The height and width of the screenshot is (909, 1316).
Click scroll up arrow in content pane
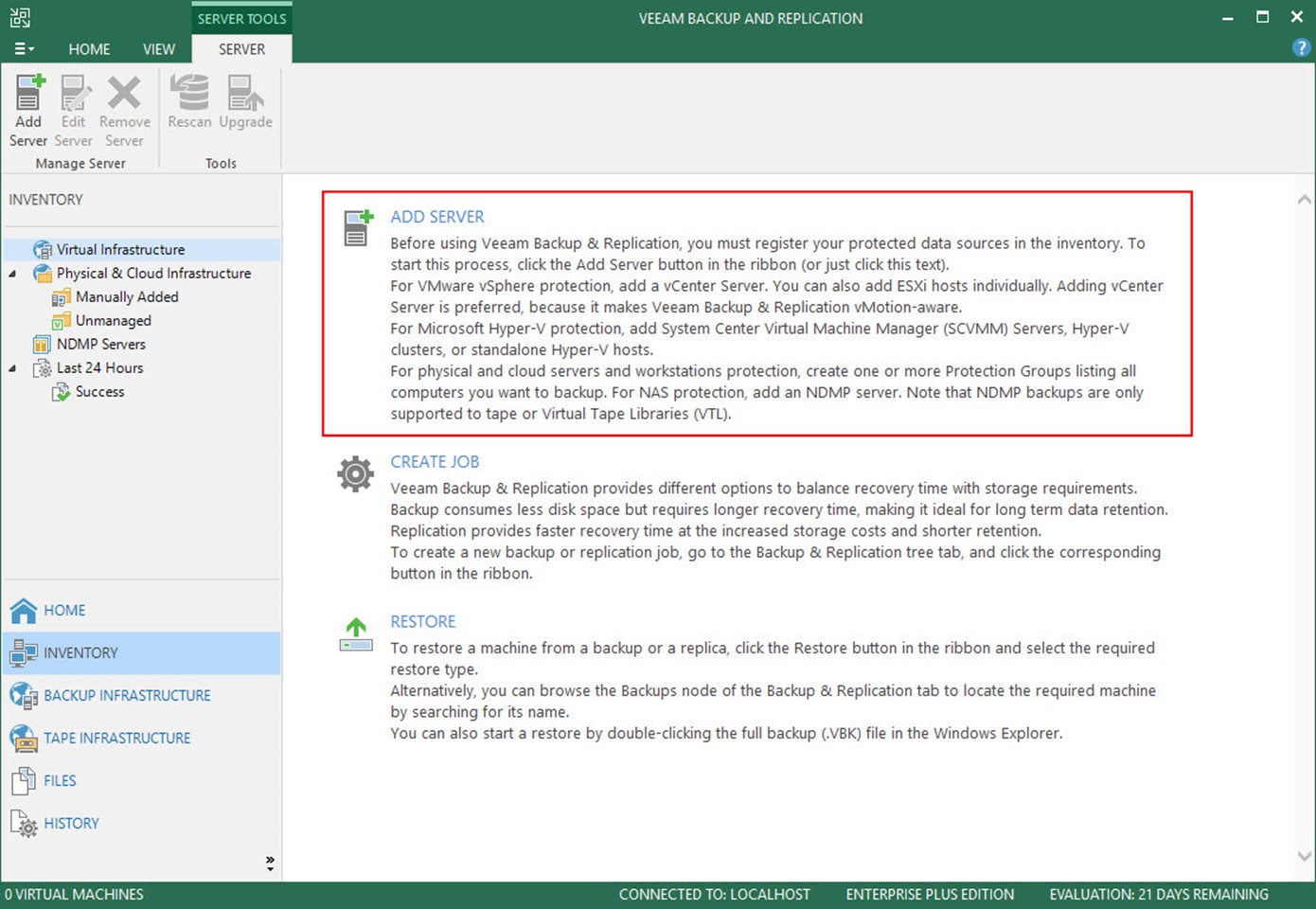coord(1304,200)
